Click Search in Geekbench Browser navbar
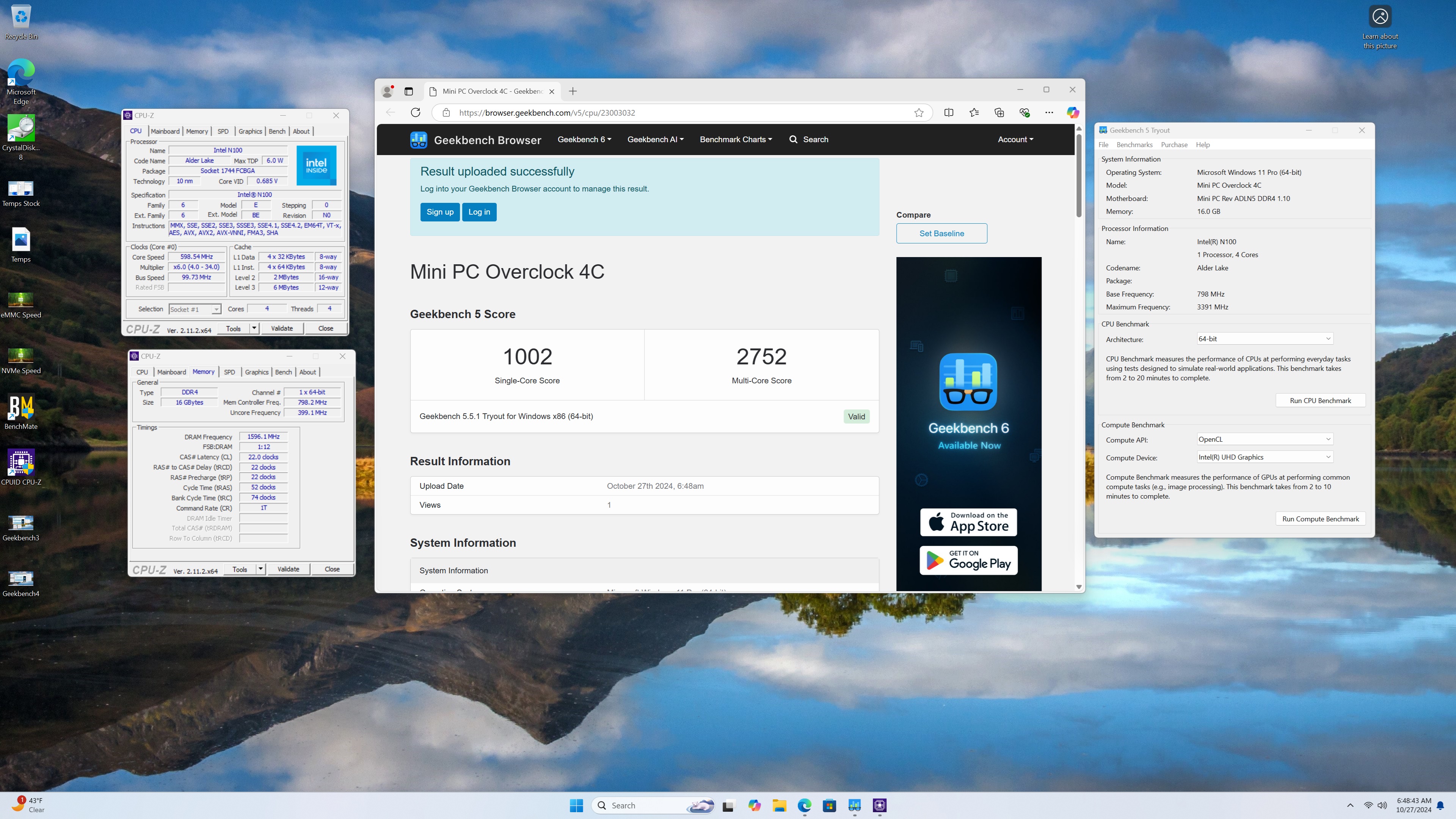The width and height of the screenshot is (1456, 819). 809,140
